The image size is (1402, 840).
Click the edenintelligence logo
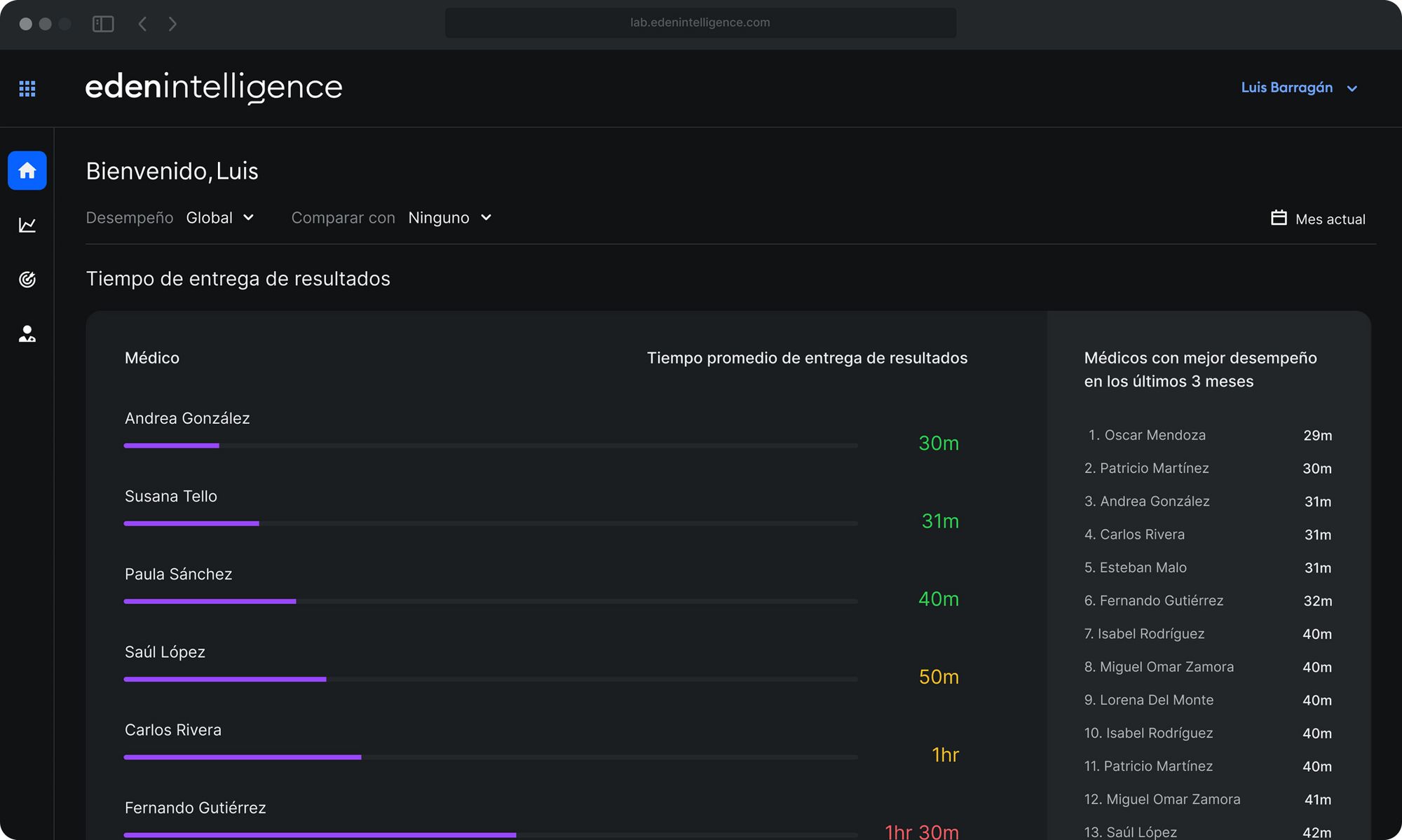coord(214,87)
